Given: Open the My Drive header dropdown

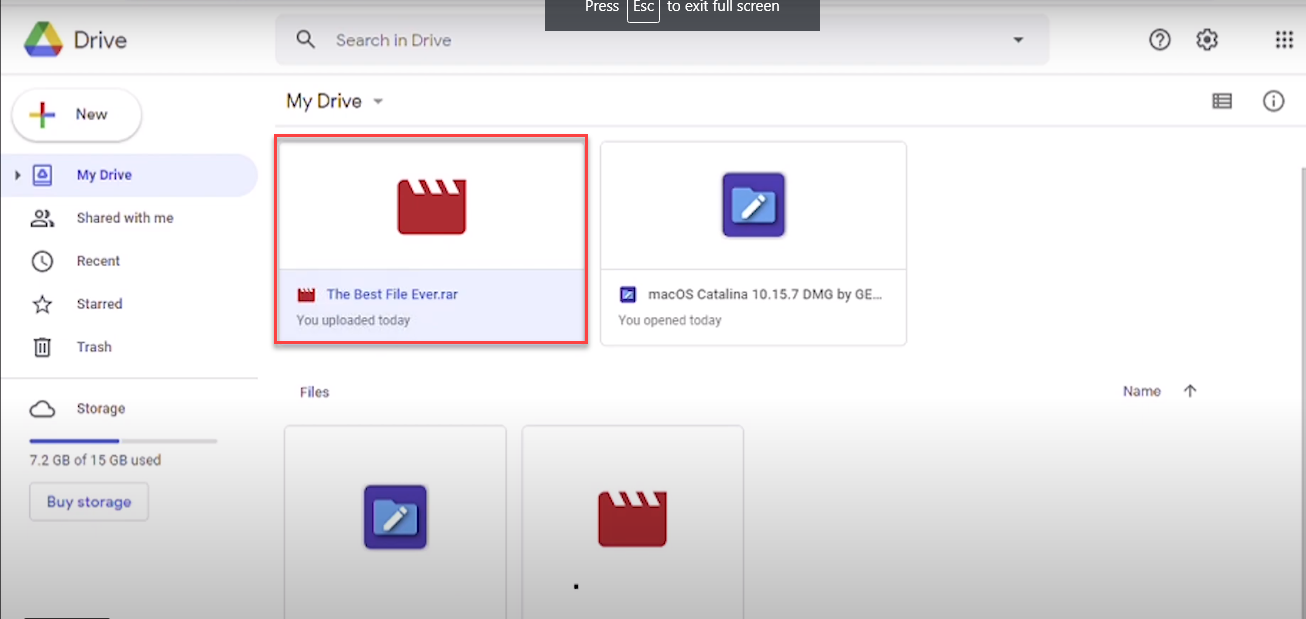Looking at the screenshot, I should [378, 102].
